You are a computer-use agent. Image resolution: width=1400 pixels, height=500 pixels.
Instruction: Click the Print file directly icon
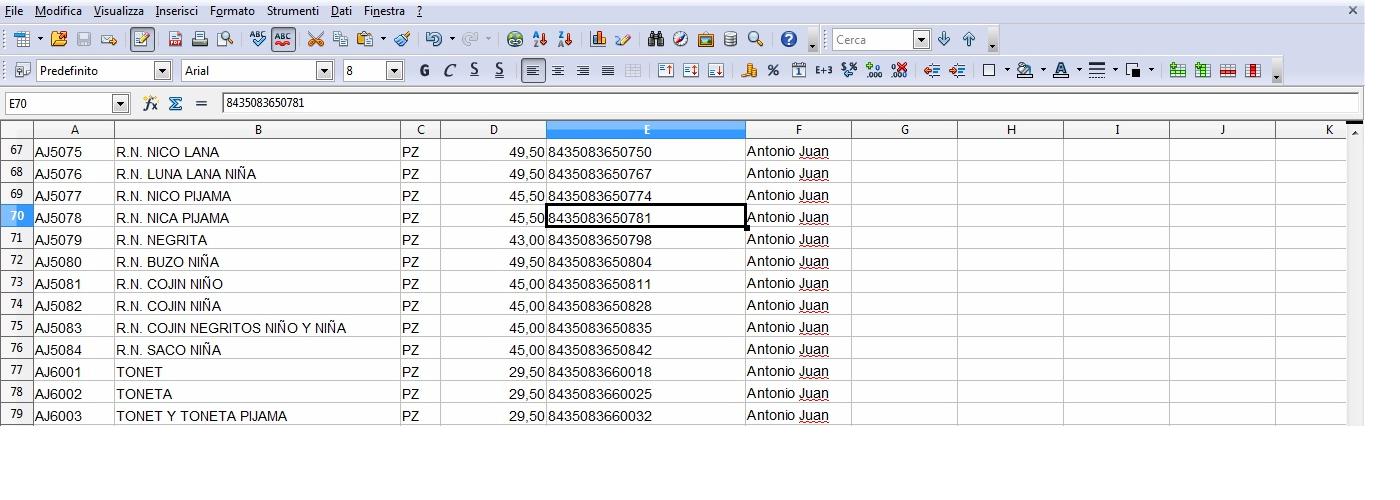(x=200, y=39)
